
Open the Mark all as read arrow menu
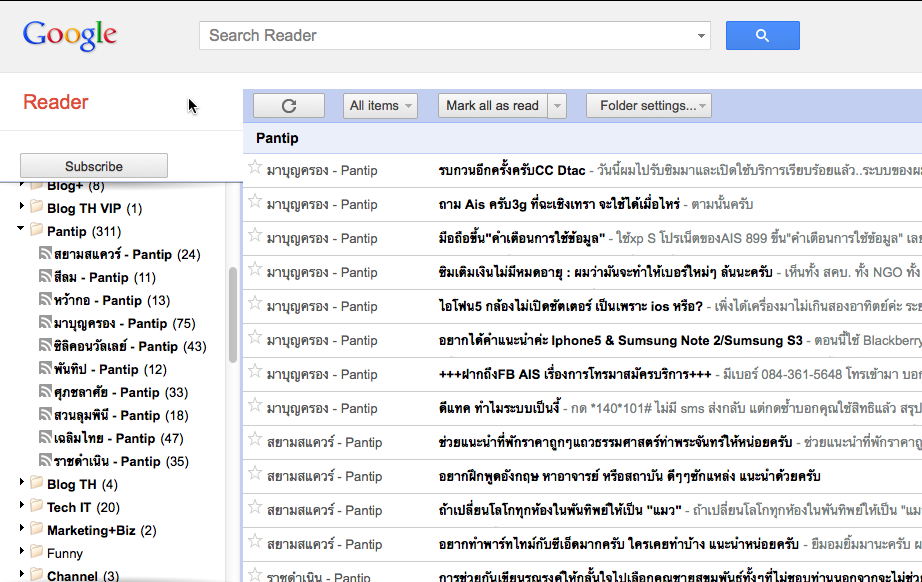pos(557,106)
